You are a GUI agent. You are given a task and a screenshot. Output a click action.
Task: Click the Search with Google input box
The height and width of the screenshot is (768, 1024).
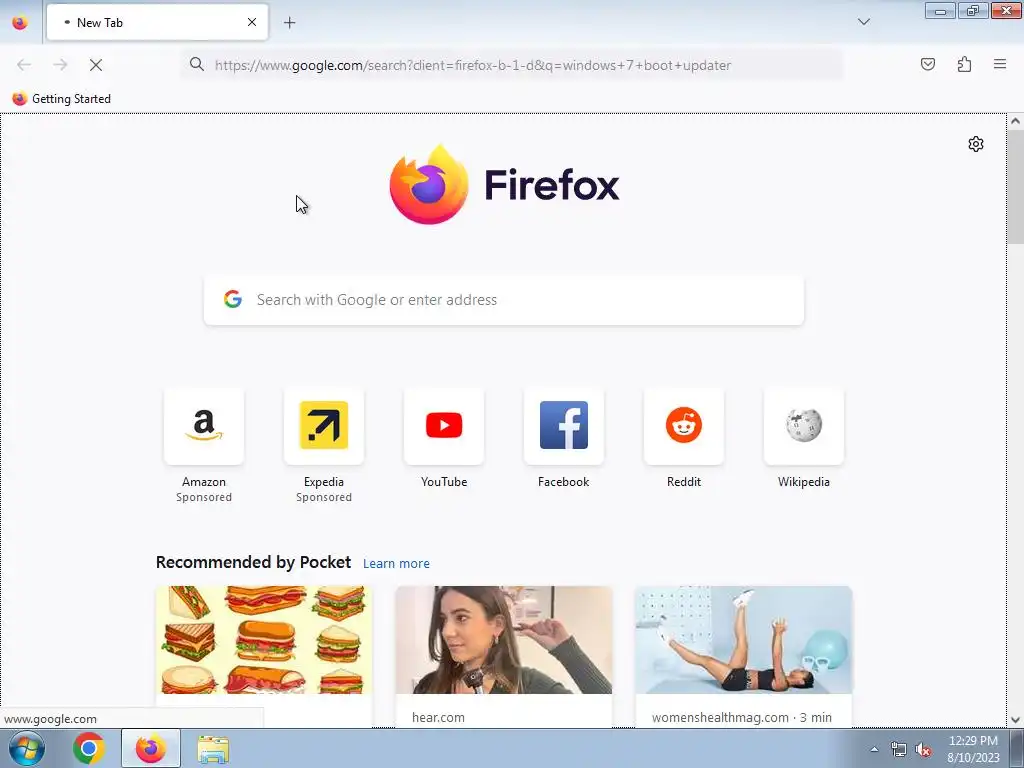504,300
